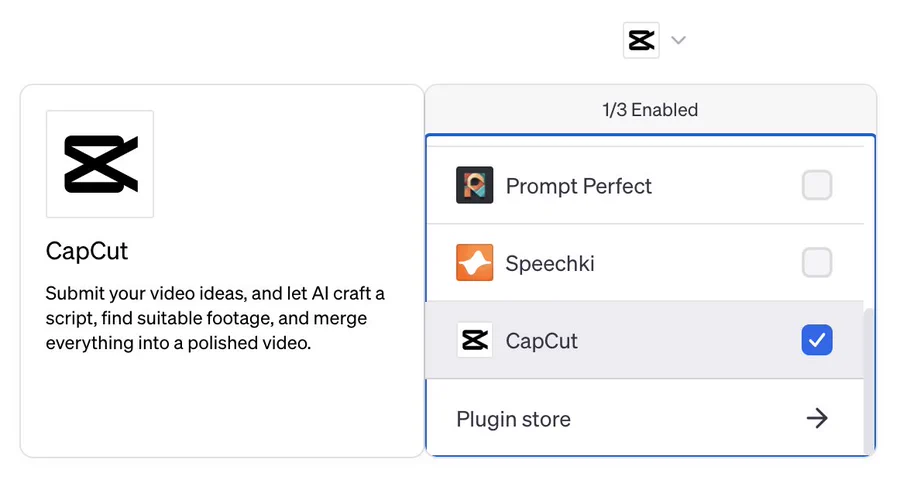This screenshot has width=900, height=497.
Task: Expand the plugin selector chevron
Action: point(678,40)
